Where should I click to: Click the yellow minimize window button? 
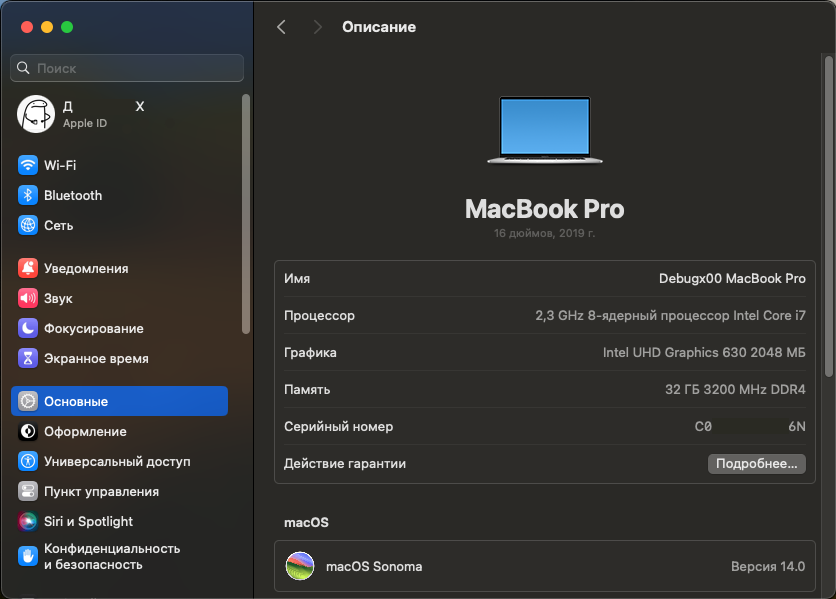(47, 27)
